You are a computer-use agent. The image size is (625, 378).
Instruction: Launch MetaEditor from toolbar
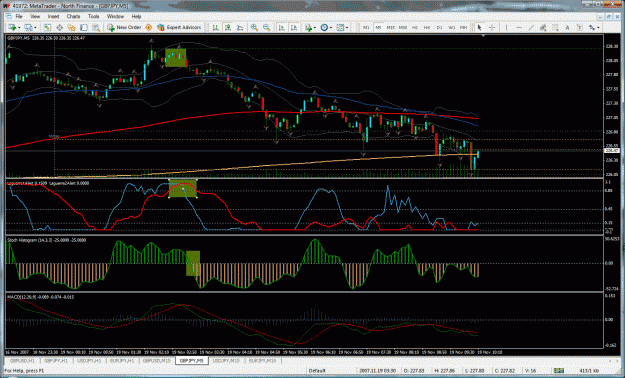[149, 28]
